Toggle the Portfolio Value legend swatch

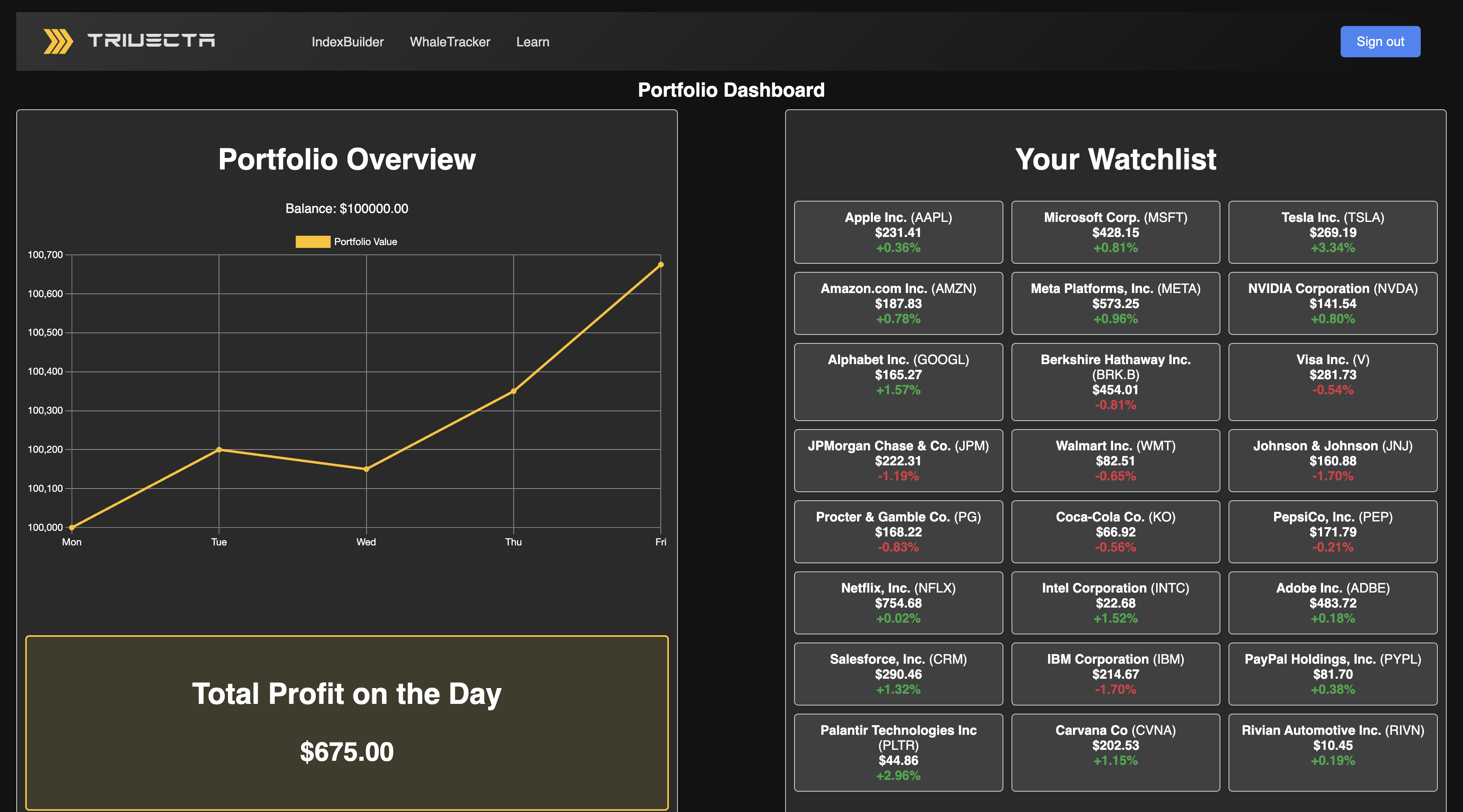point(313,242)
